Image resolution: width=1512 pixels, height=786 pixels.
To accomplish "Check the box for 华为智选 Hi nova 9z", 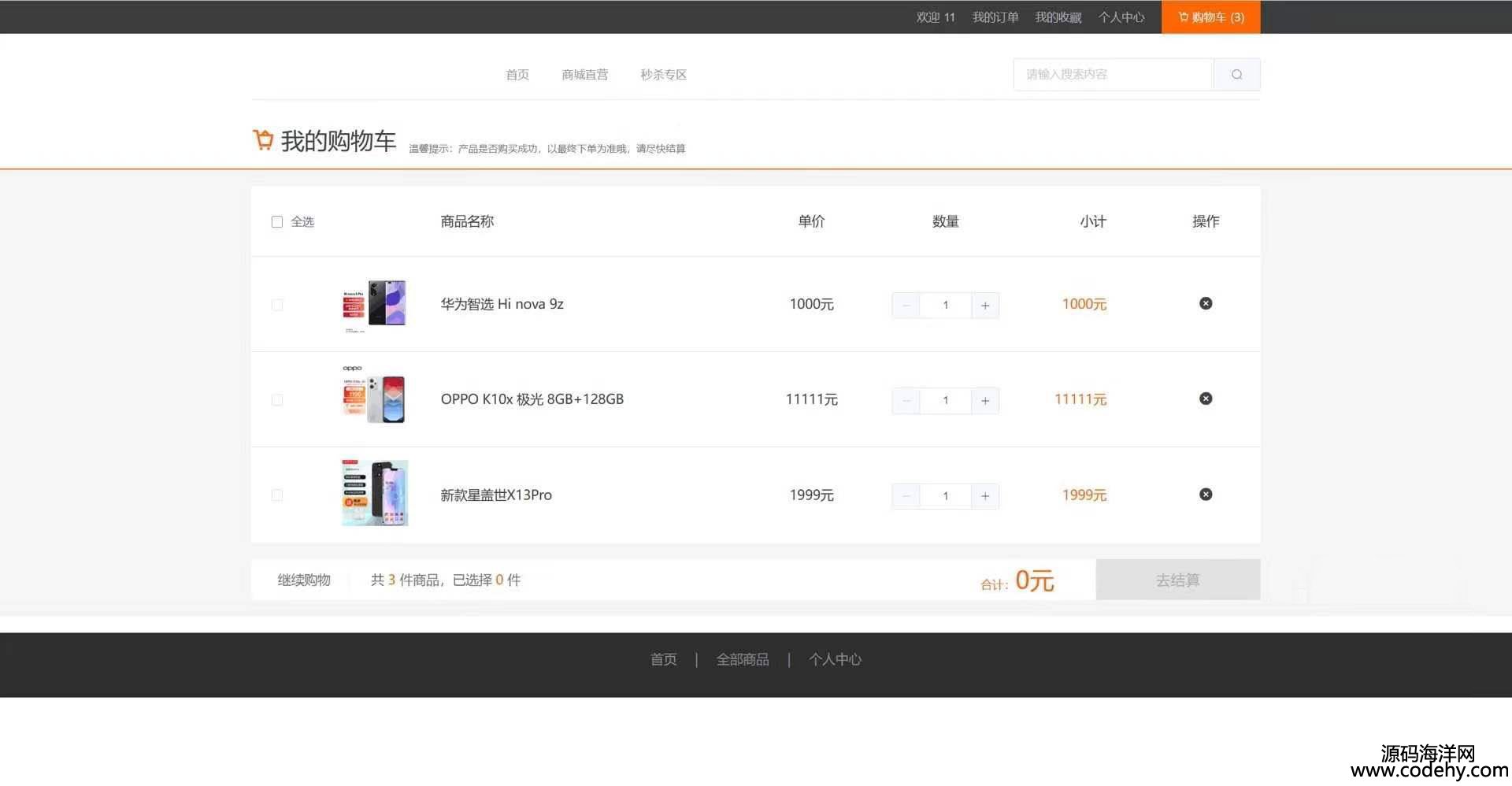I will [277, 305].
